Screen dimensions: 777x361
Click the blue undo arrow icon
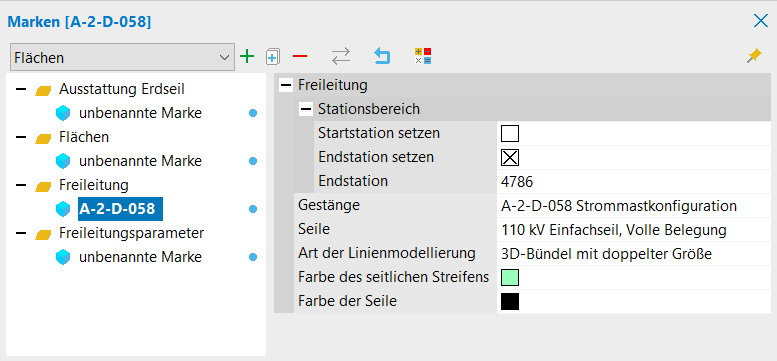[x=382, y=56]
